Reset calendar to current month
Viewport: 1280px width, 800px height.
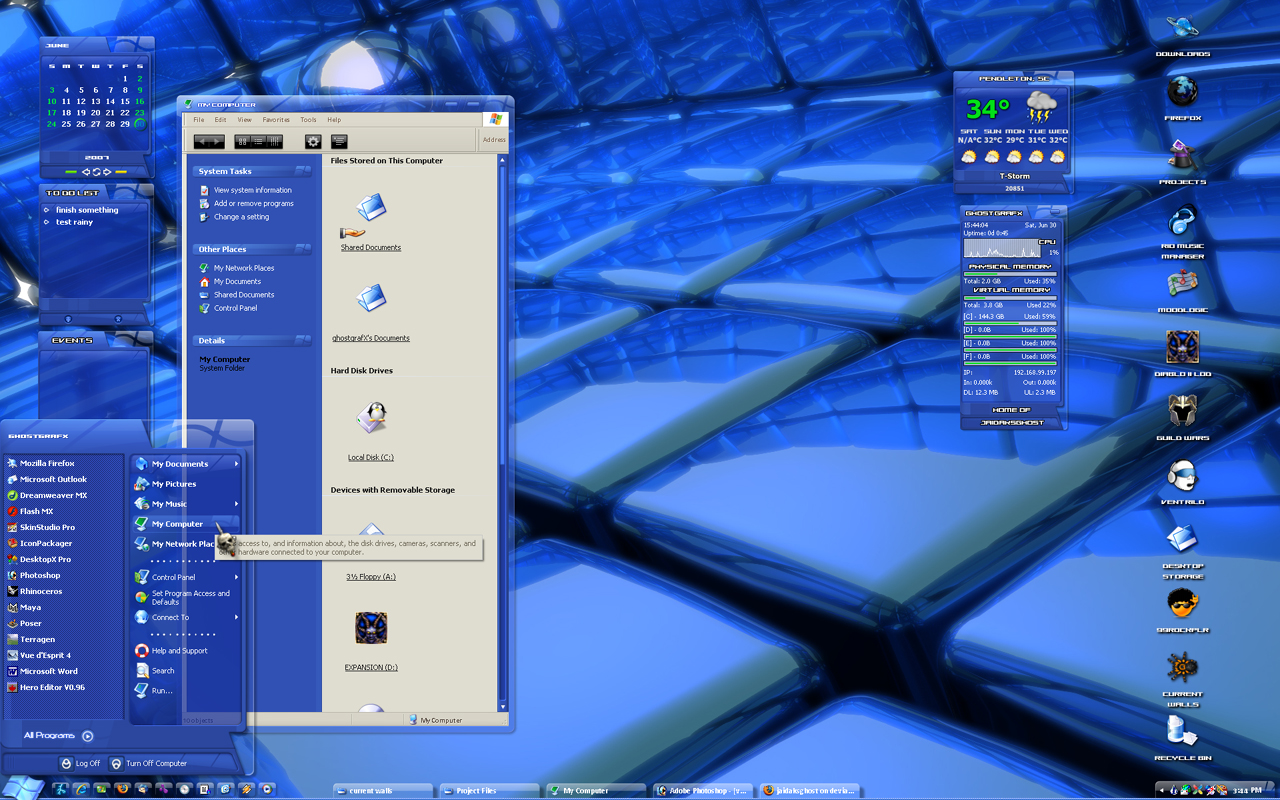tap(97, 172)
